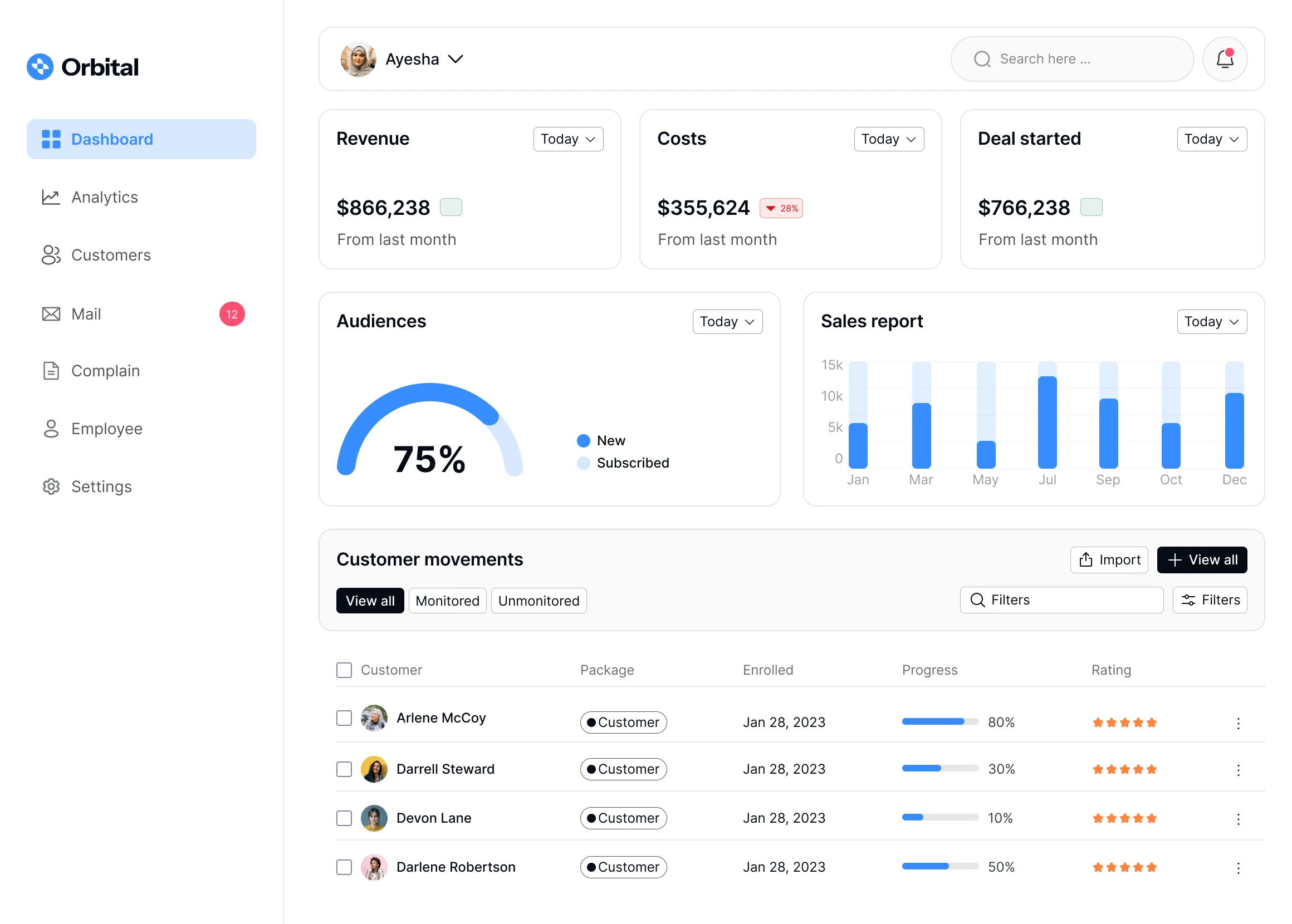
Task: Open Mail via the envelope icon
Action: [x=51, y=314]
